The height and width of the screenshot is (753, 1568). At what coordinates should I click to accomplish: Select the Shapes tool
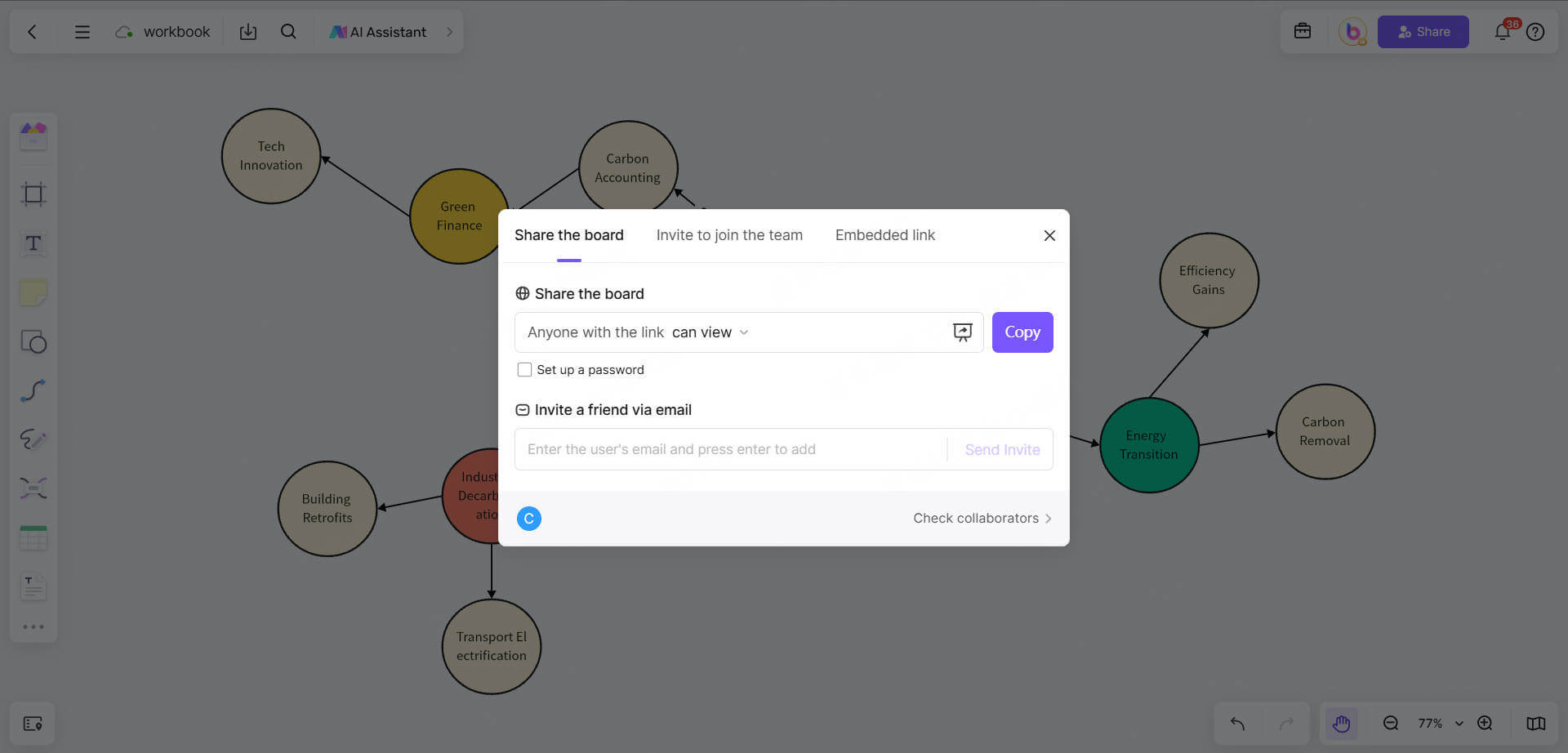point(33,341)
